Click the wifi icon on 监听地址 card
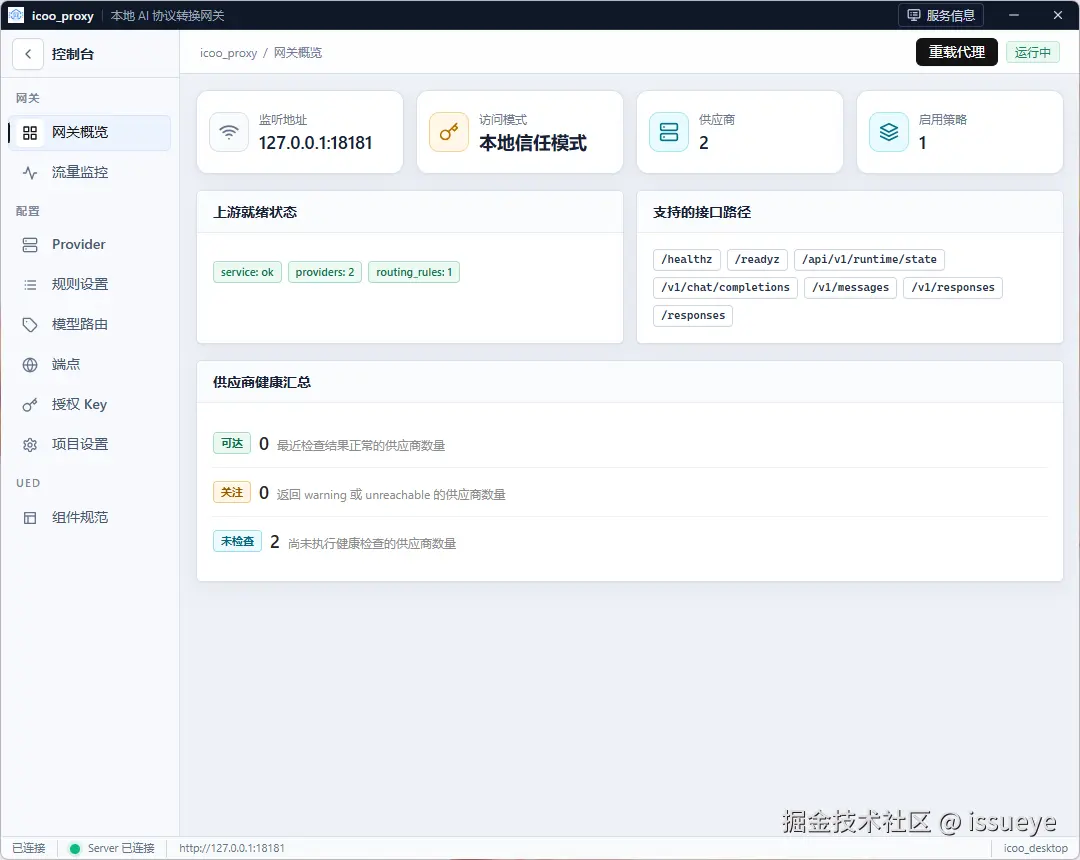Image resolution: width=1080 pixels, height=860 pixels. 229,132
